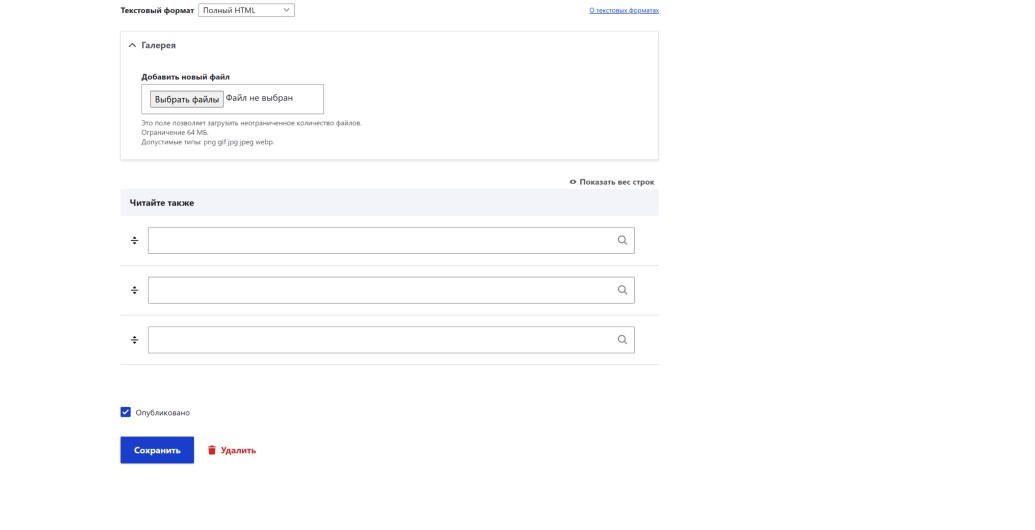Focus the second Читайте также field
The height and width of the screenshot is (530, 1035).
(391, 290)
